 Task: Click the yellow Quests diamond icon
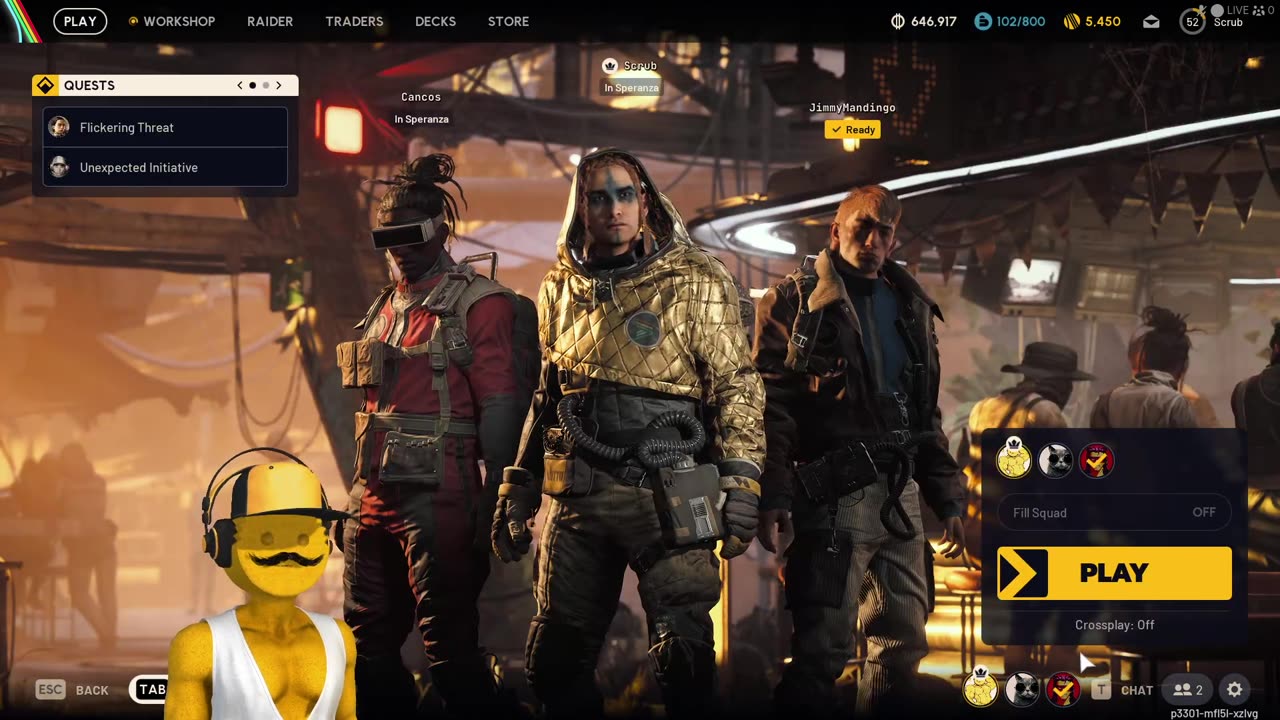click(x=45, y=85)
